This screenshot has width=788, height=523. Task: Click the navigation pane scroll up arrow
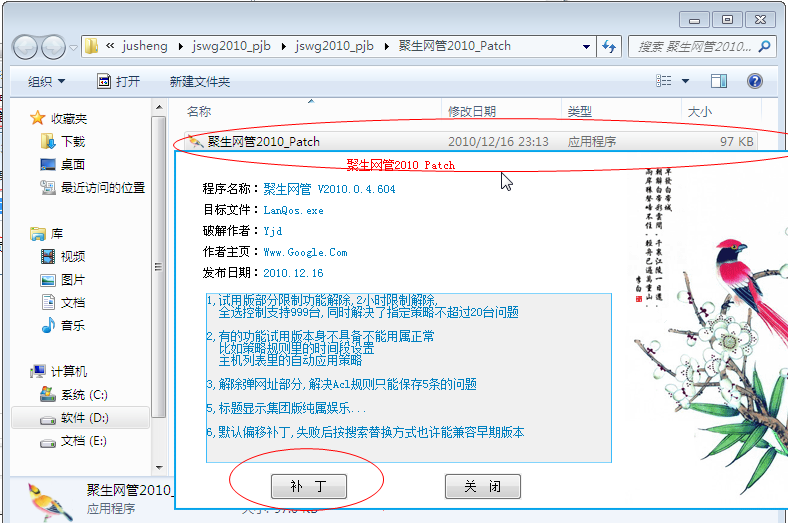click(159, 107)
